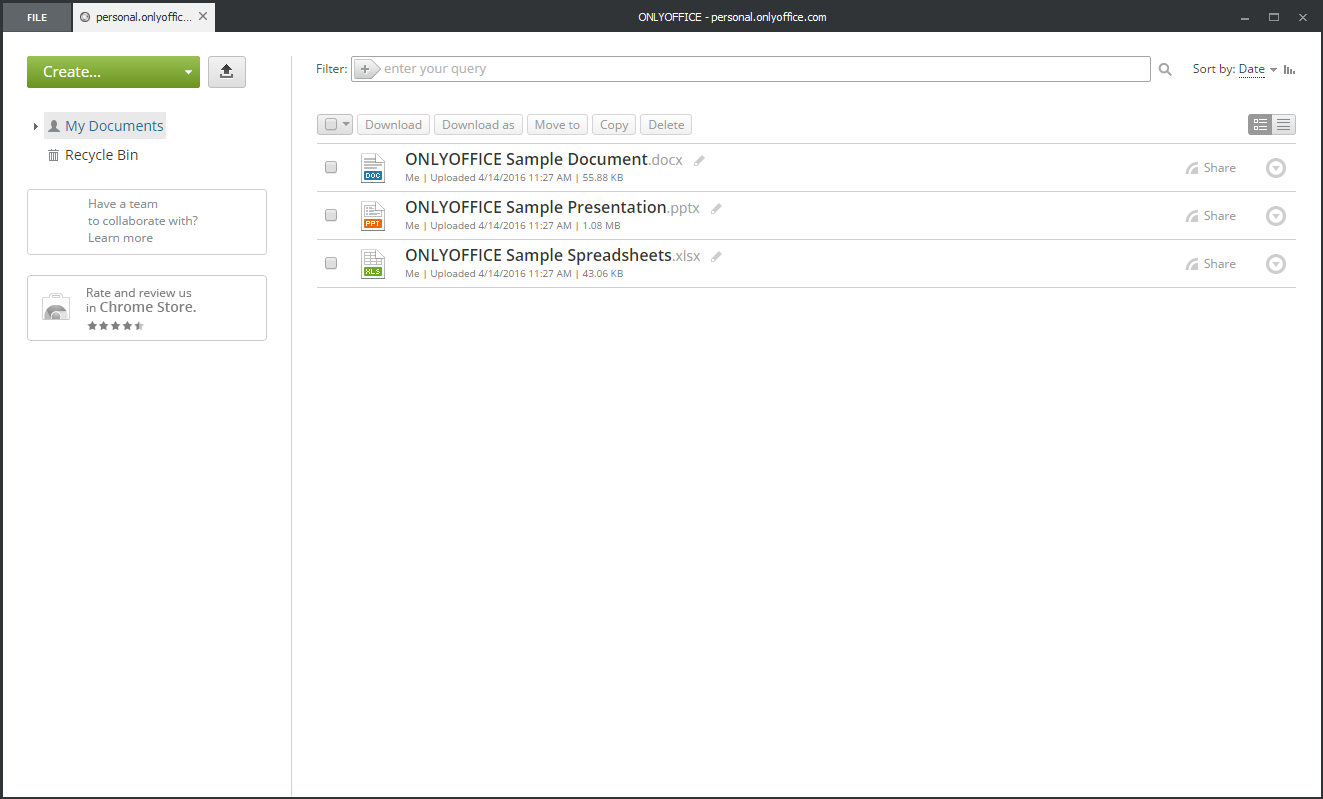The image size is (1323, 799).
Task: Edit Sample Document with pencil icon
Action: click(x=699, y=161)
